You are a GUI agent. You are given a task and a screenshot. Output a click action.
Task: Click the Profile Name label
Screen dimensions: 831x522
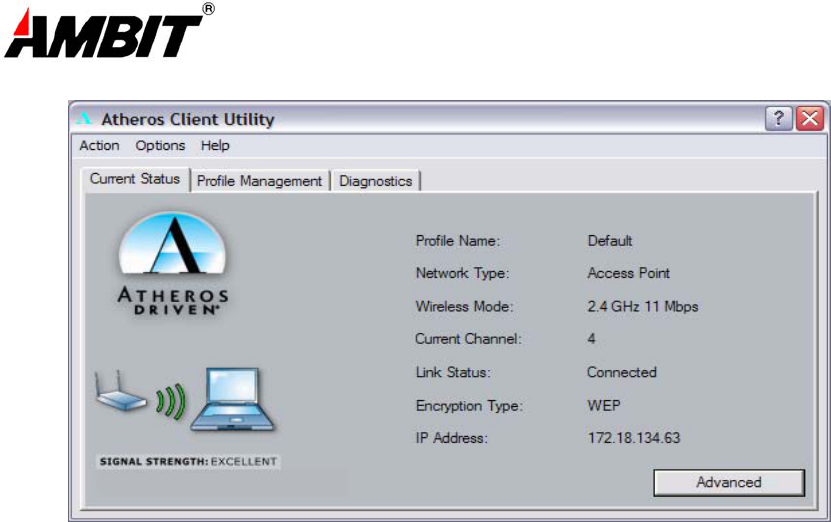tap(458, 241)
